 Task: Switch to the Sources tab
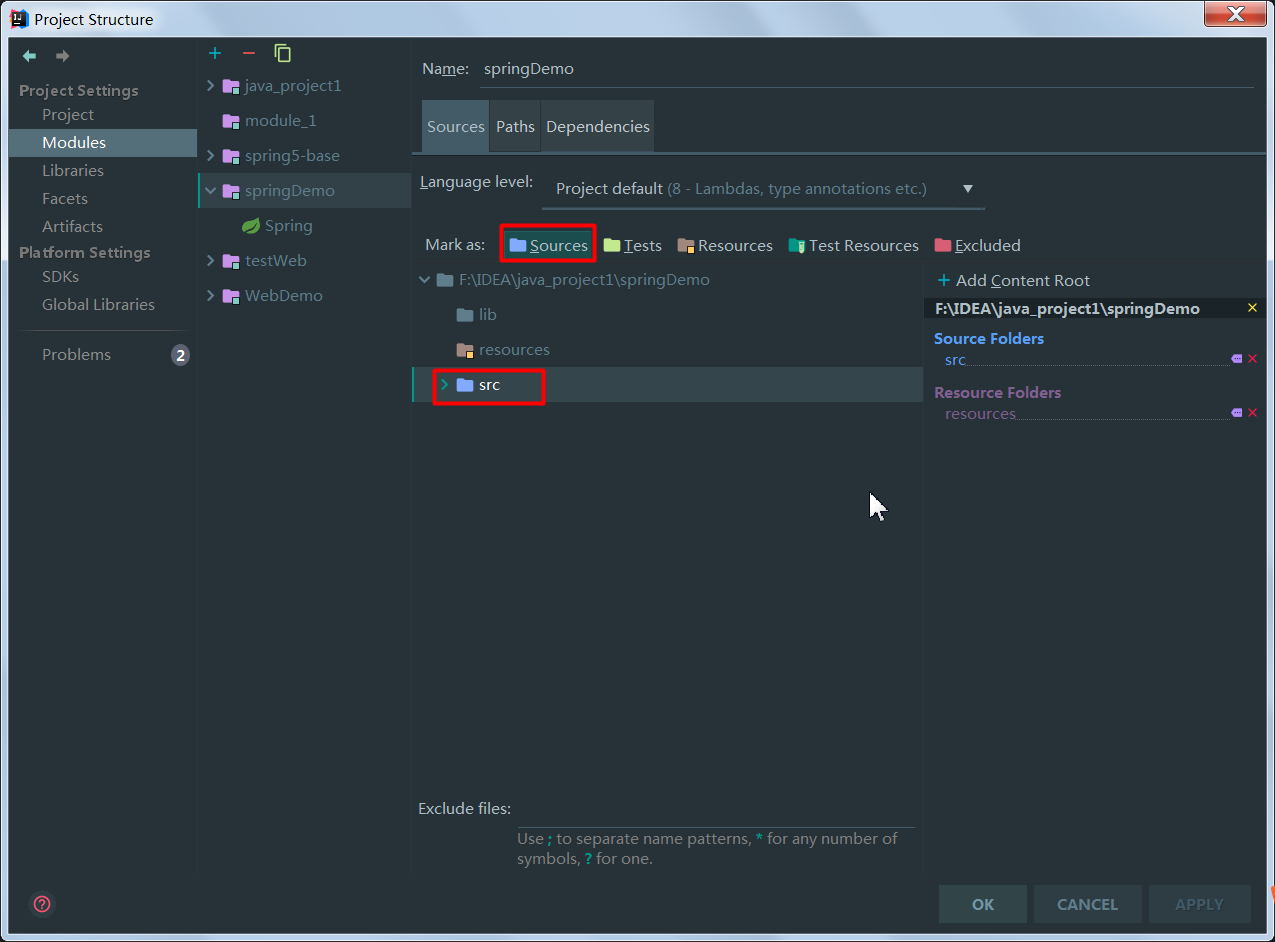pos(456,127)
